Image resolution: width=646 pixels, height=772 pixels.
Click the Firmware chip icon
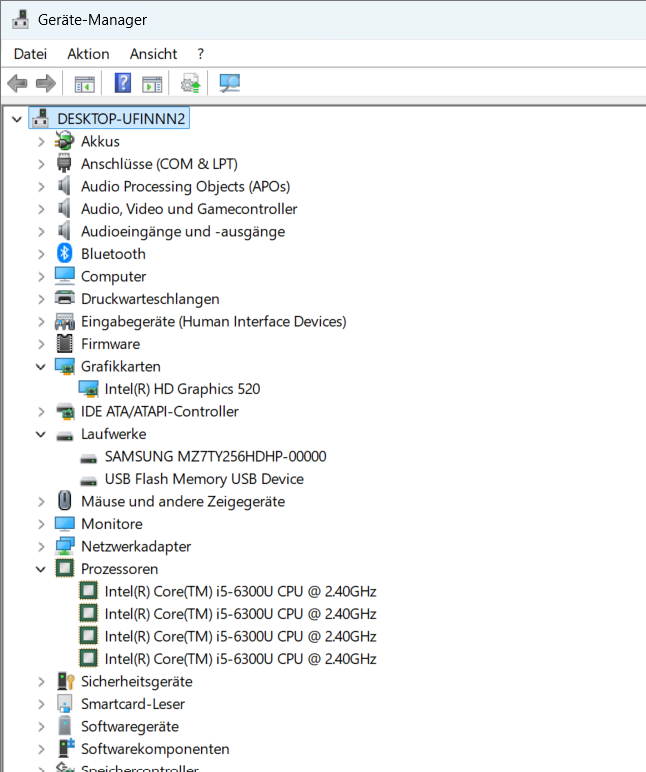(65, 344)
